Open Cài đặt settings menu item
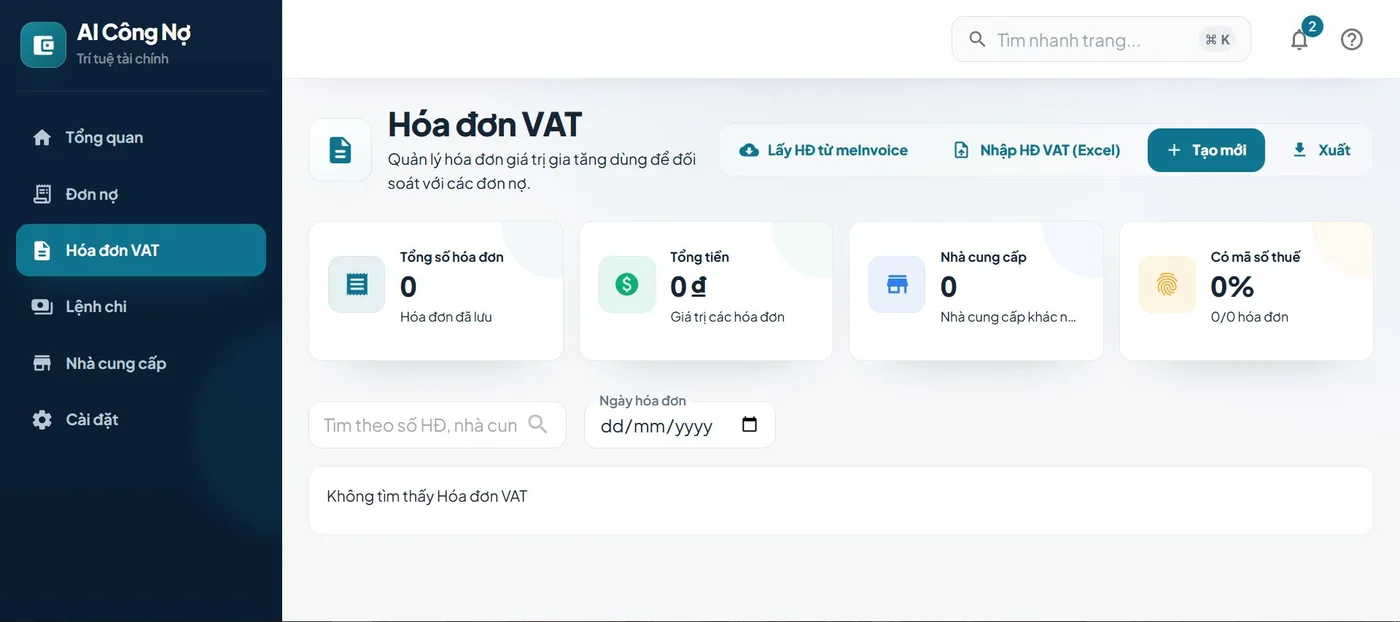Viewport: 1400px width, 622px height. [x=141, y=420]
